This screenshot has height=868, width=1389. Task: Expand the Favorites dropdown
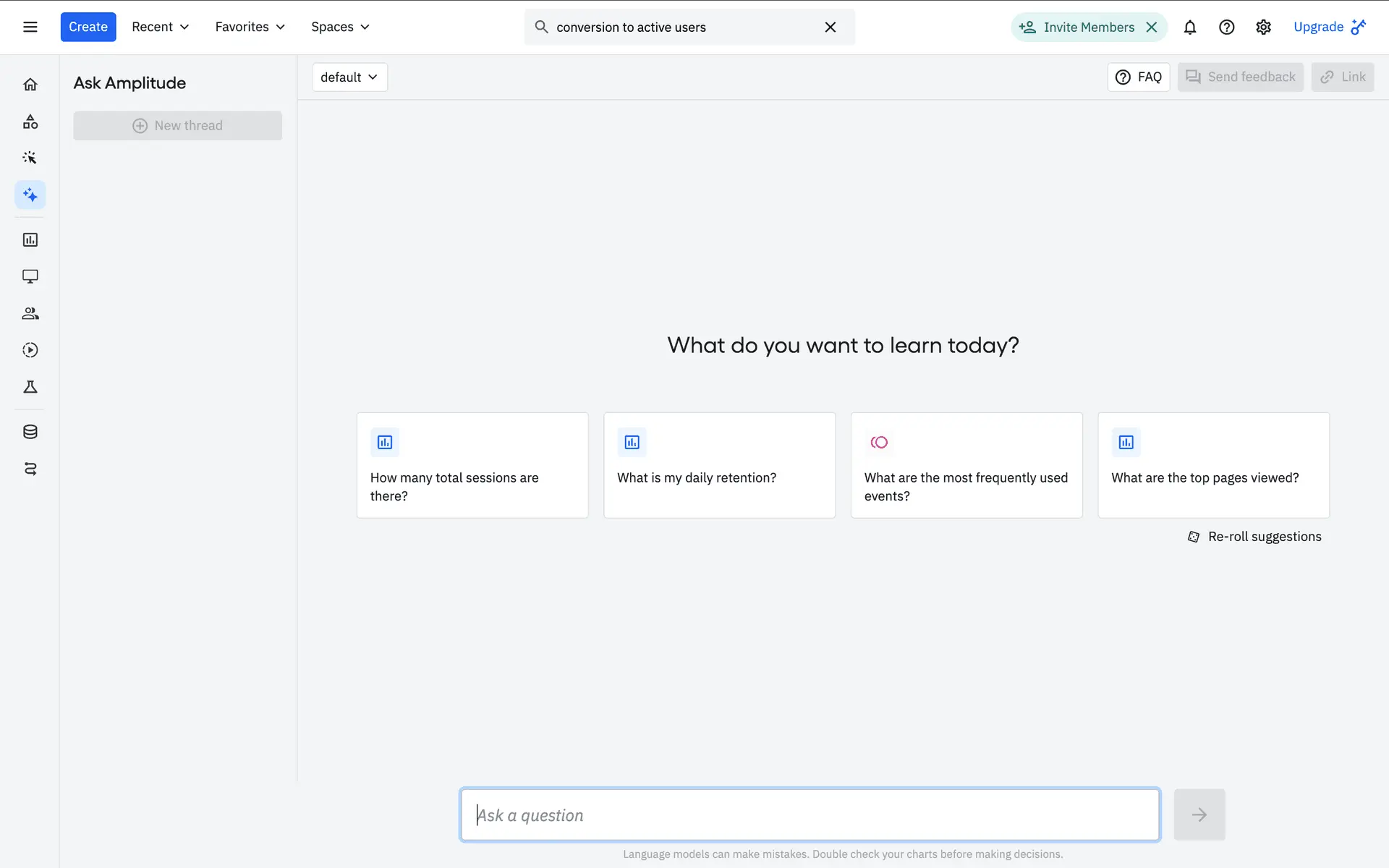250,27
